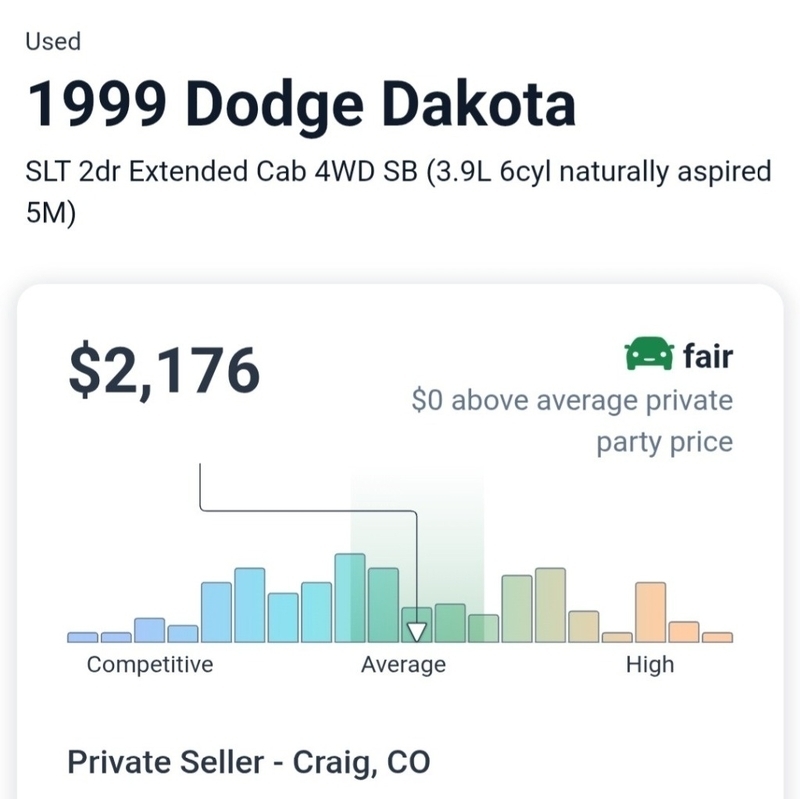Click the Competitive label under the chart

[150, 665]
